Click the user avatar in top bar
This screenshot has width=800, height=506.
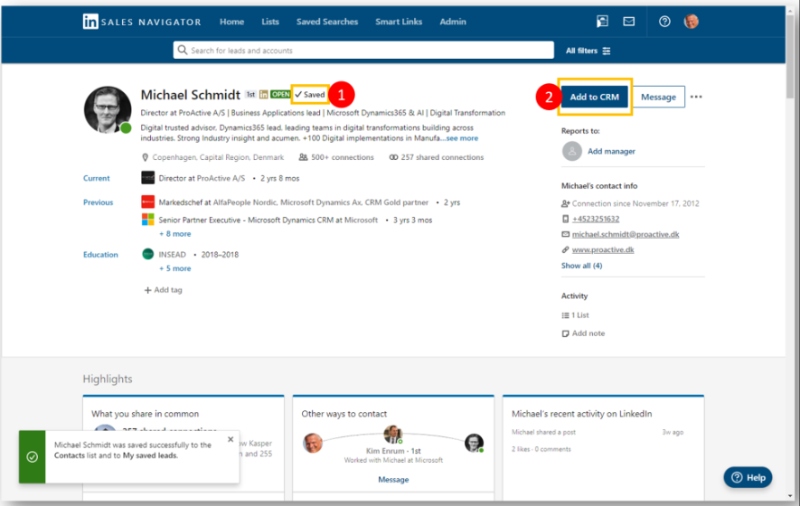[x=691, y=21]
